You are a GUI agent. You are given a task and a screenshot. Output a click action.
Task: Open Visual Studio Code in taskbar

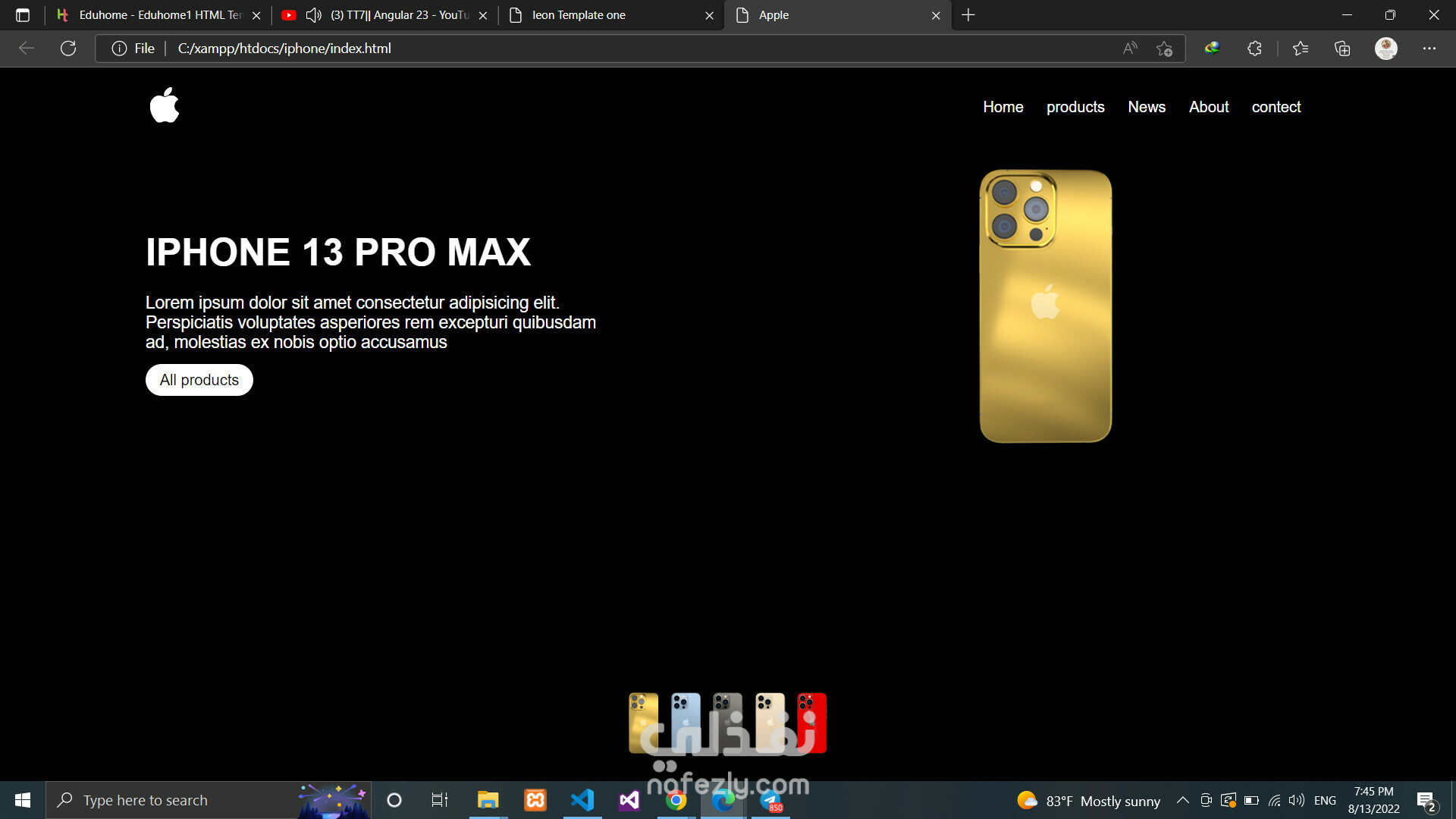pyautogui.click(x=582, y=800)
